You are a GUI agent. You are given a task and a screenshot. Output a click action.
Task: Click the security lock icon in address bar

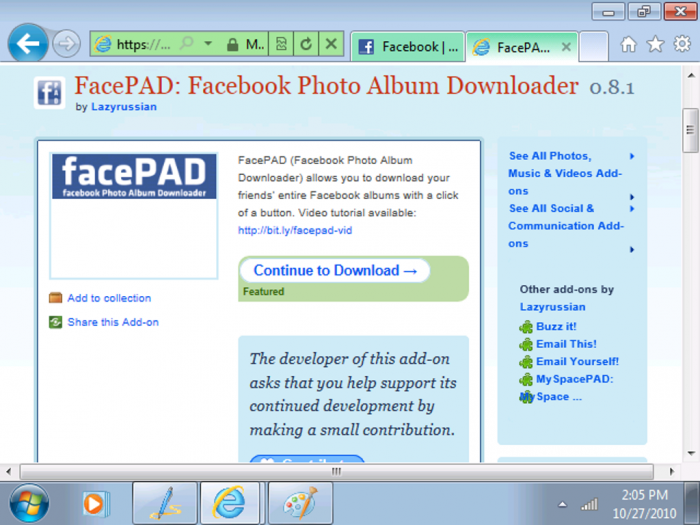tap(232, 44)
